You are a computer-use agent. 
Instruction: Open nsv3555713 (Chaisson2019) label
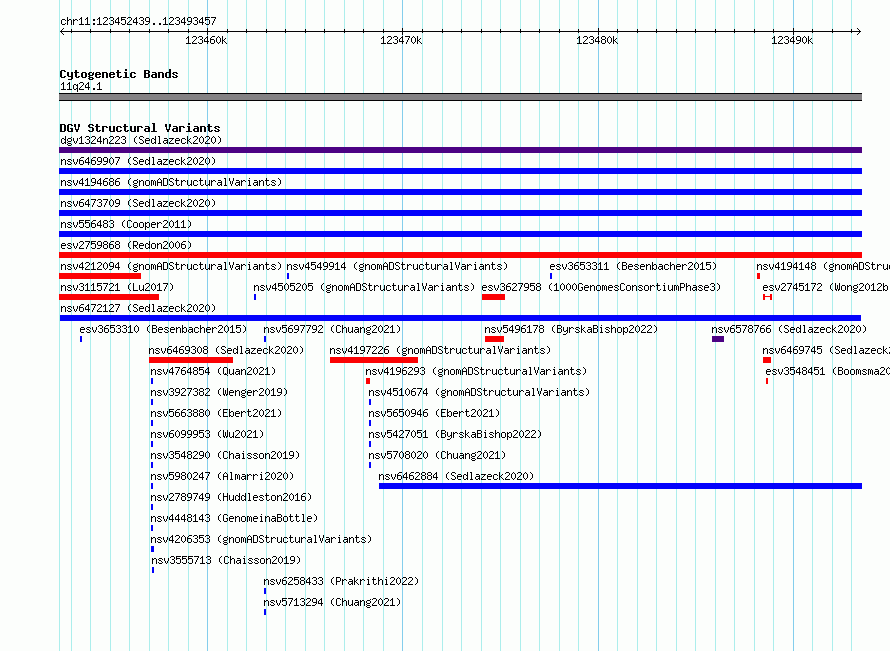tap(226, 560)
